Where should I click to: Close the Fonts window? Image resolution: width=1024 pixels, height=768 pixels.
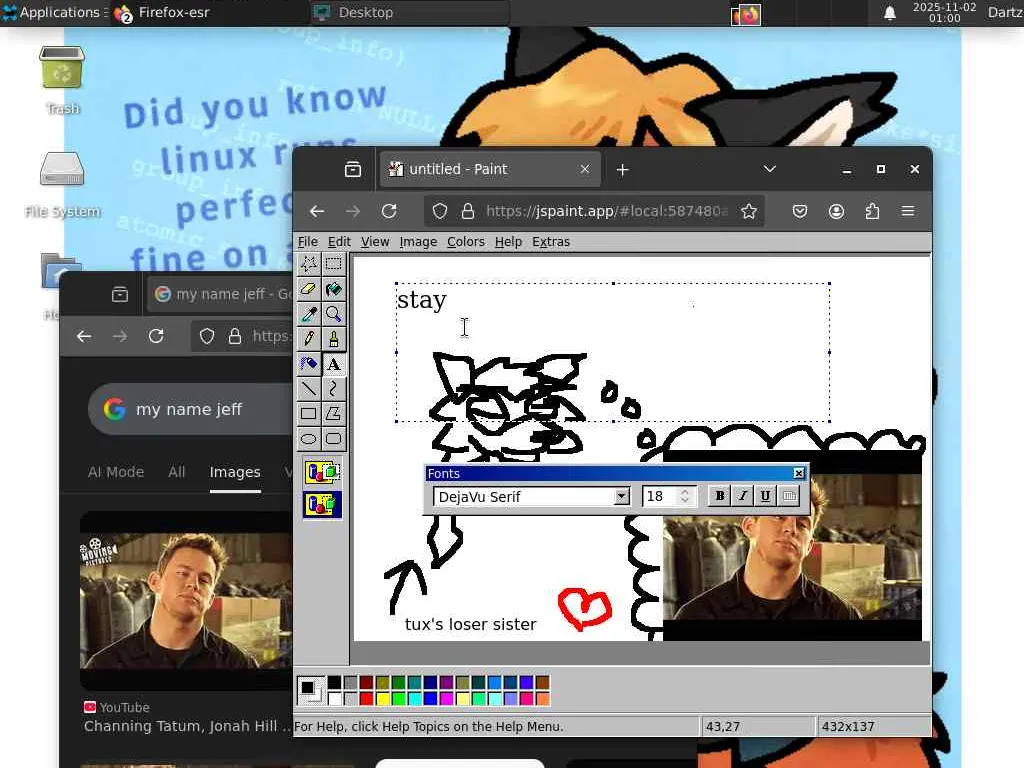[x=799, y=473]
